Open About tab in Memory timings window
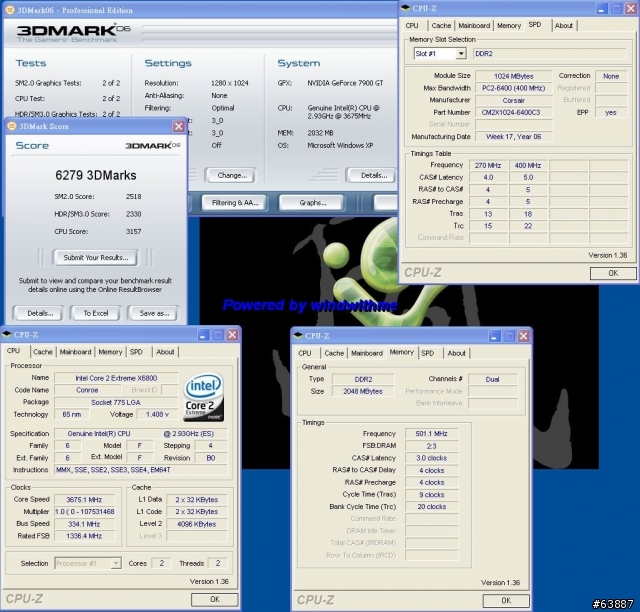The width and height of the screenshot is (640, 612). point(456,353)
